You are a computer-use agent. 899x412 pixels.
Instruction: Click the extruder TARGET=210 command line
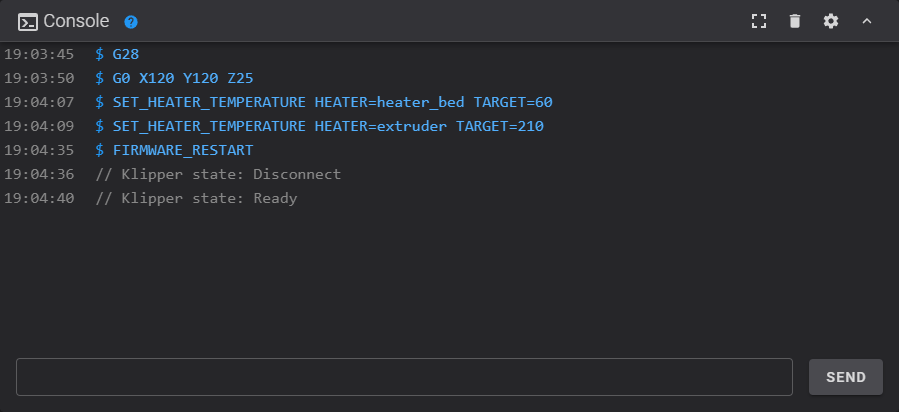click(328, 126)
